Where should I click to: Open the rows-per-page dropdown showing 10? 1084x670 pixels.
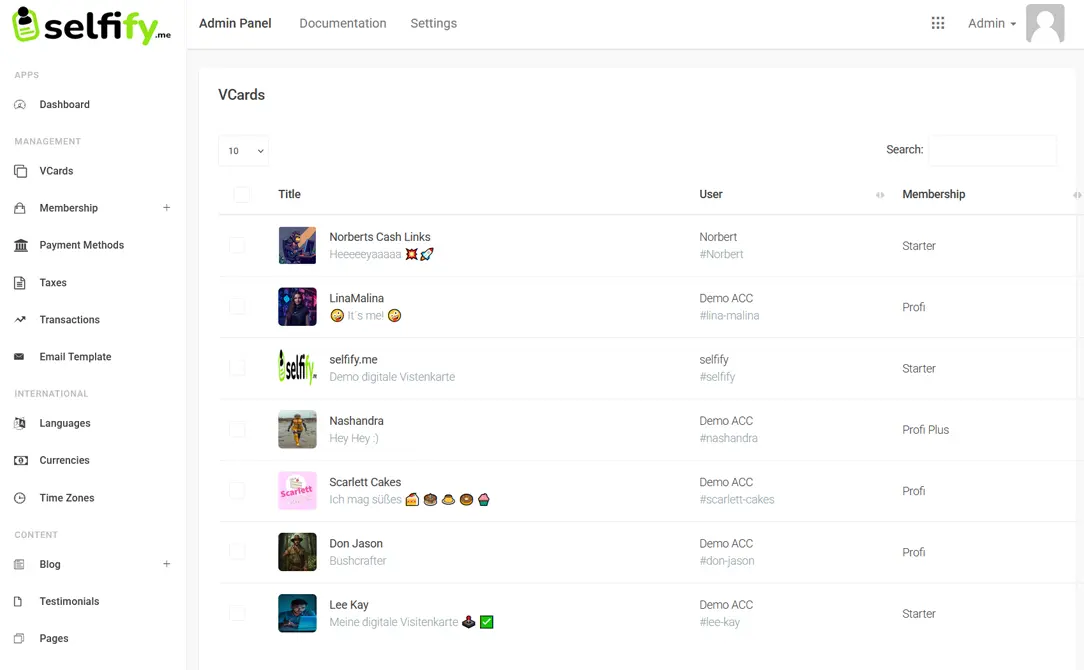coord(243,151)
